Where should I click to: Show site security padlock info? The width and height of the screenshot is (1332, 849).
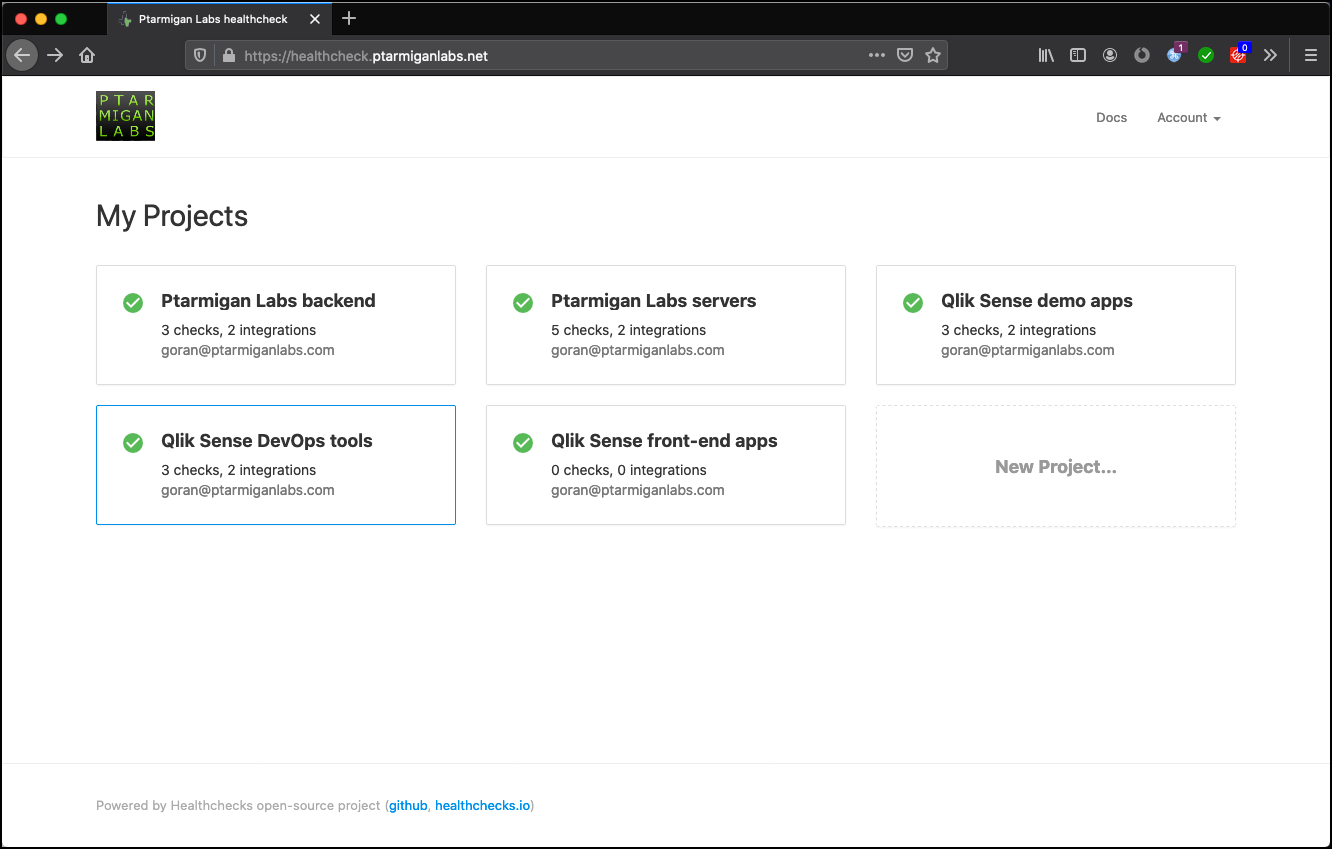tap(228, 56)
